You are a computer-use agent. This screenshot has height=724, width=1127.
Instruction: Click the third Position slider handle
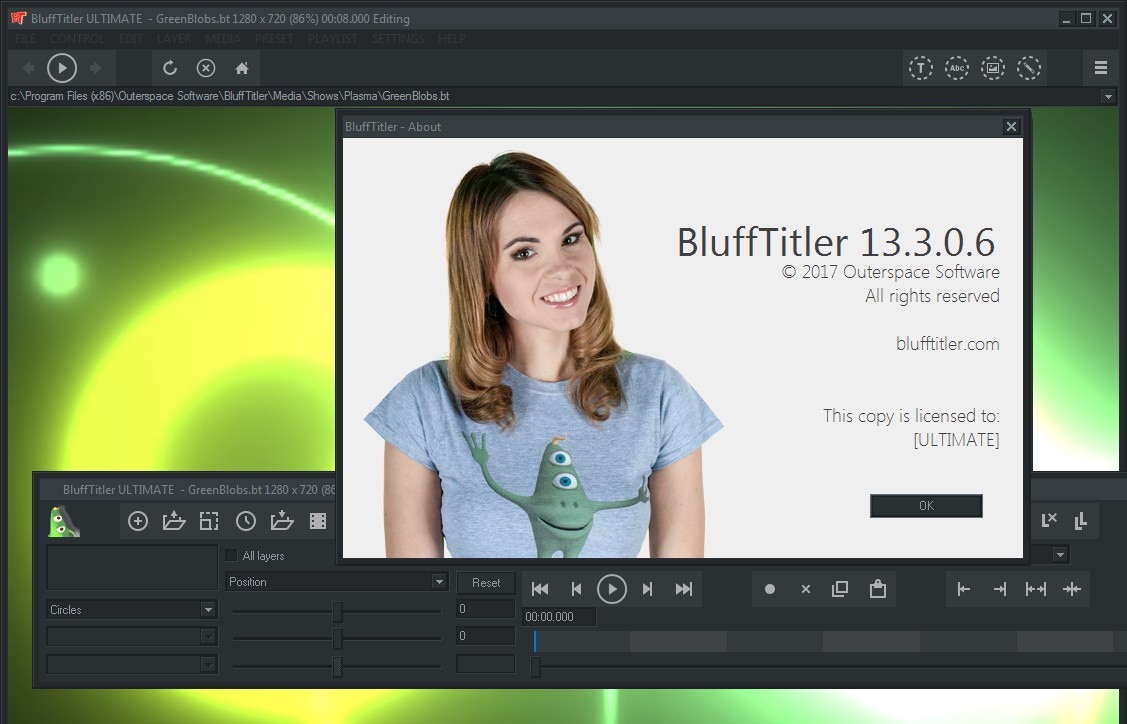point(337,667)
